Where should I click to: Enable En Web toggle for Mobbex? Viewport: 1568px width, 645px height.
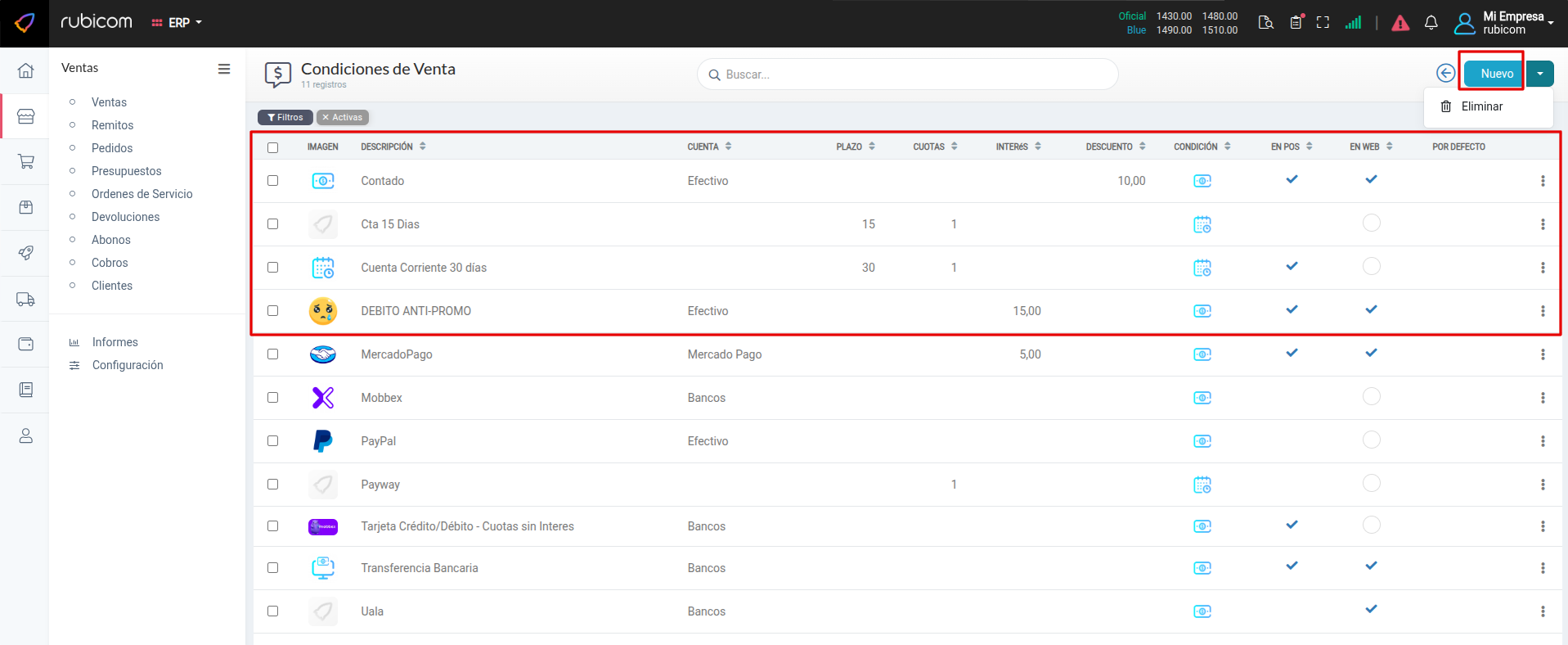point(1372,397)
